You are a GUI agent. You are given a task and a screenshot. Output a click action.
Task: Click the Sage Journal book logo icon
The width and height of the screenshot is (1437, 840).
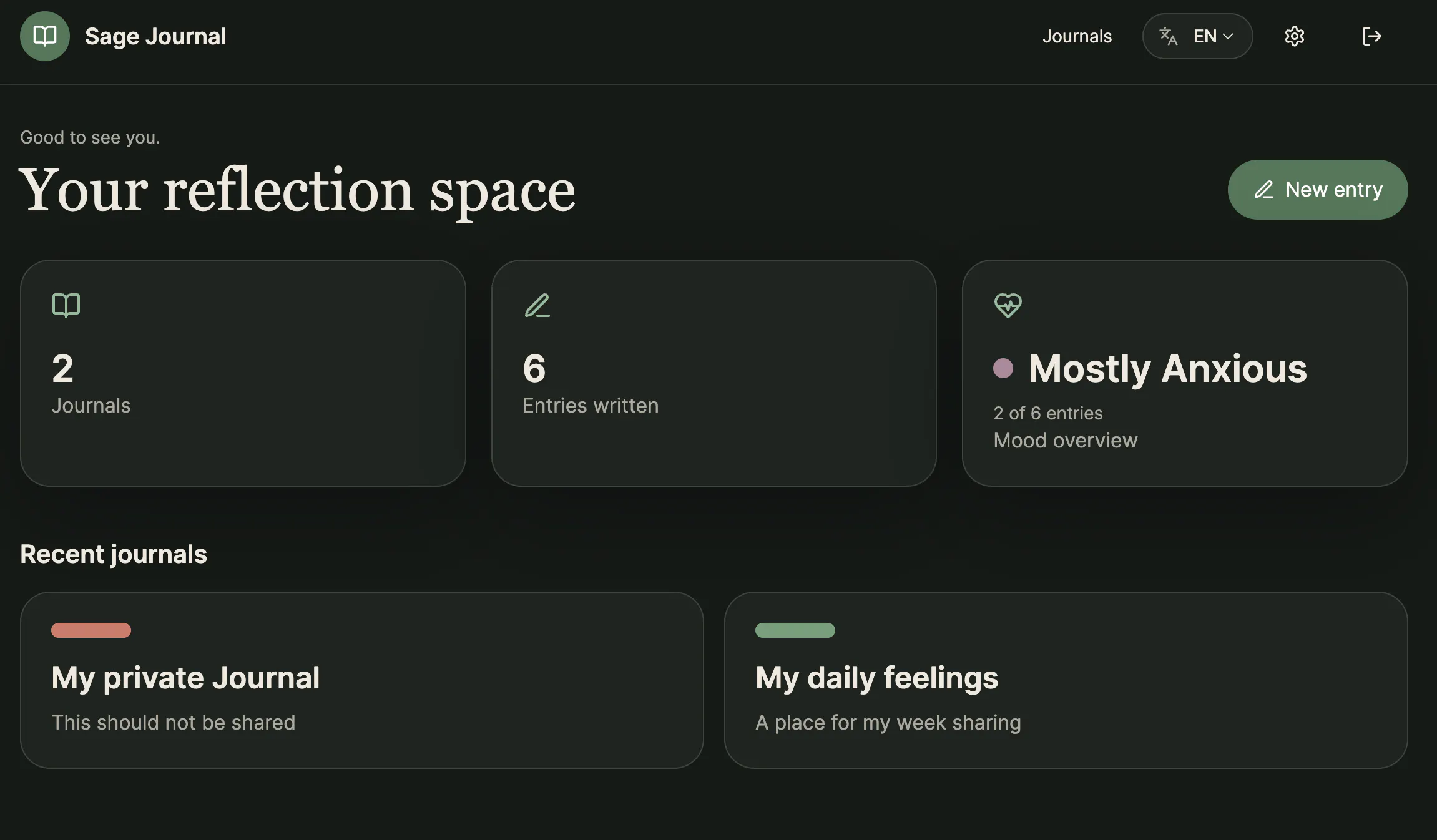(45, 36)
